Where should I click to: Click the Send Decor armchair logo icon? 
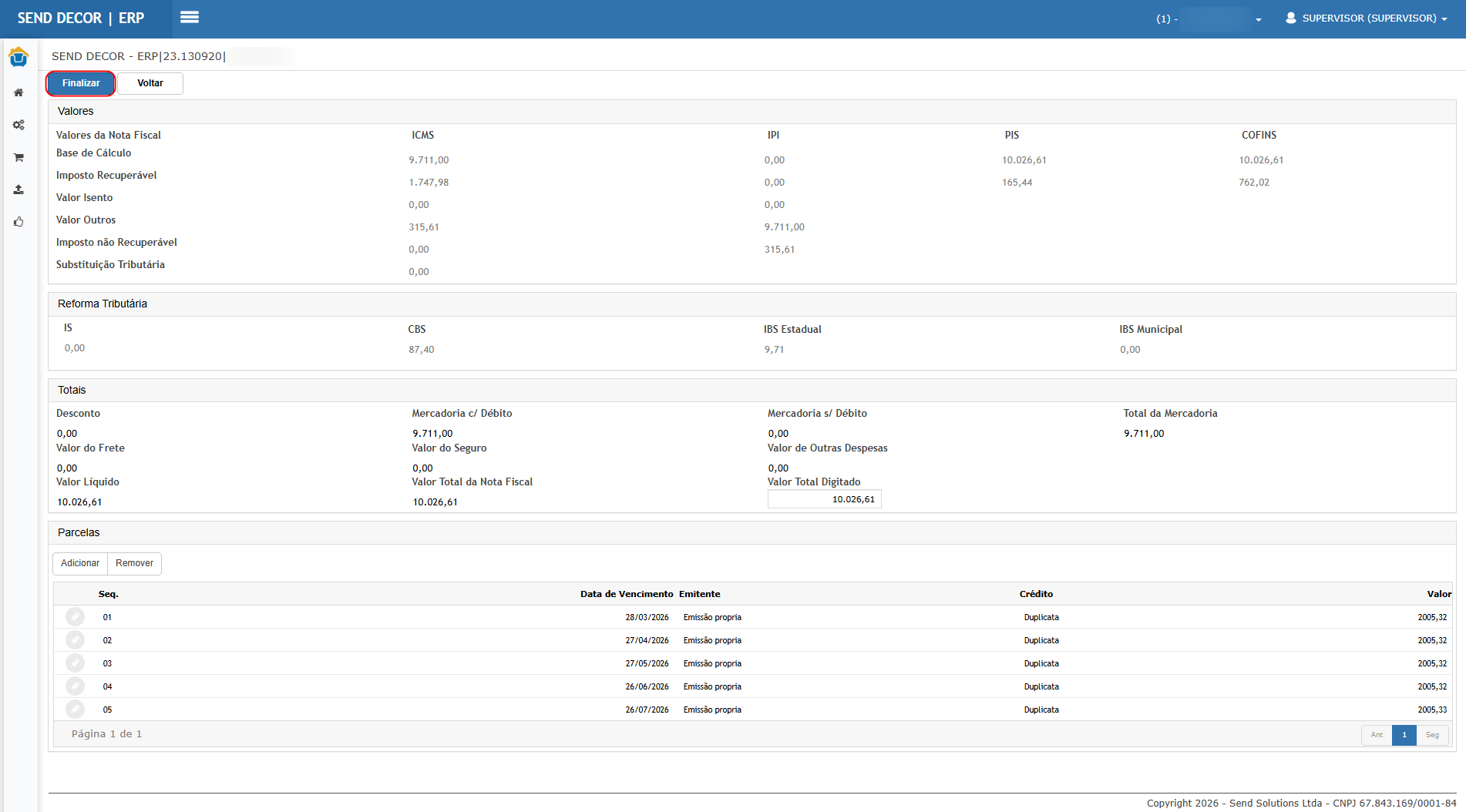pyautogui.click(x=18, y=57)
